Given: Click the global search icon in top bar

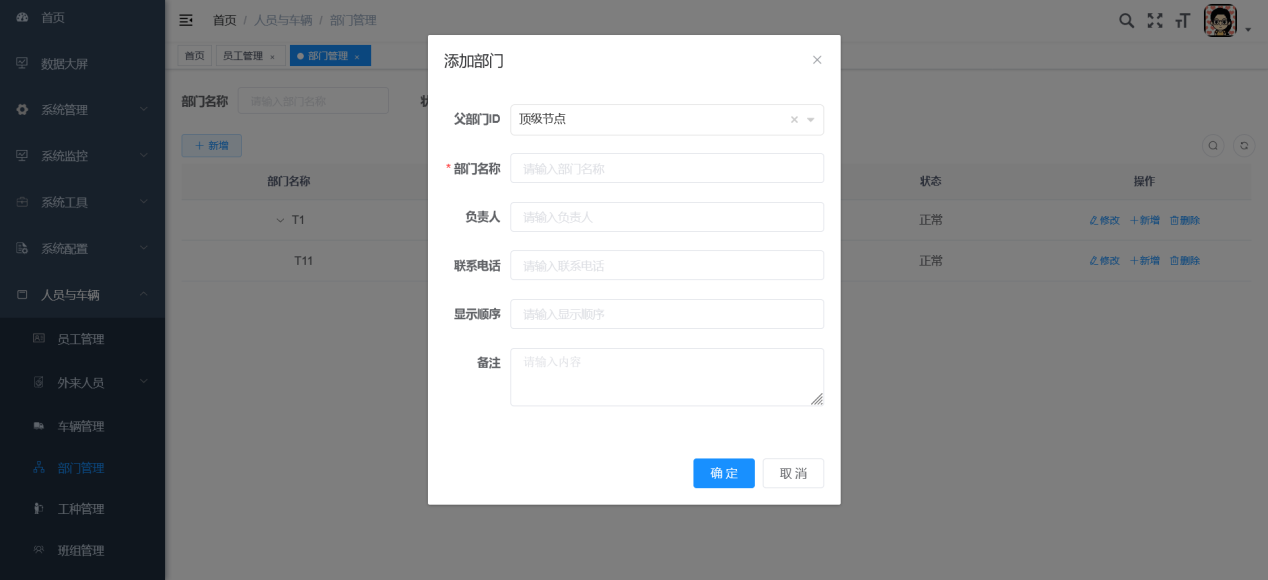Looking at the screenshot, I should tap(1126, 19).
